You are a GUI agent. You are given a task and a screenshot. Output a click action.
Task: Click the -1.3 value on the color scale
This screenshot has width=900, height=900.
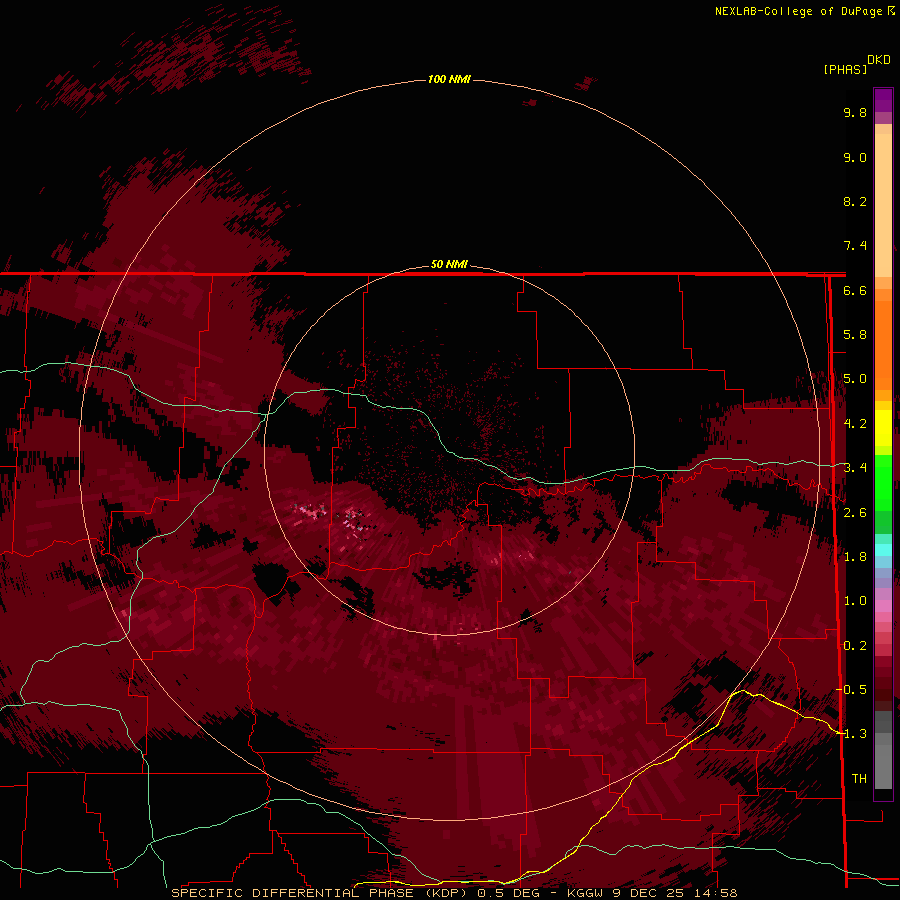point(852,734)
